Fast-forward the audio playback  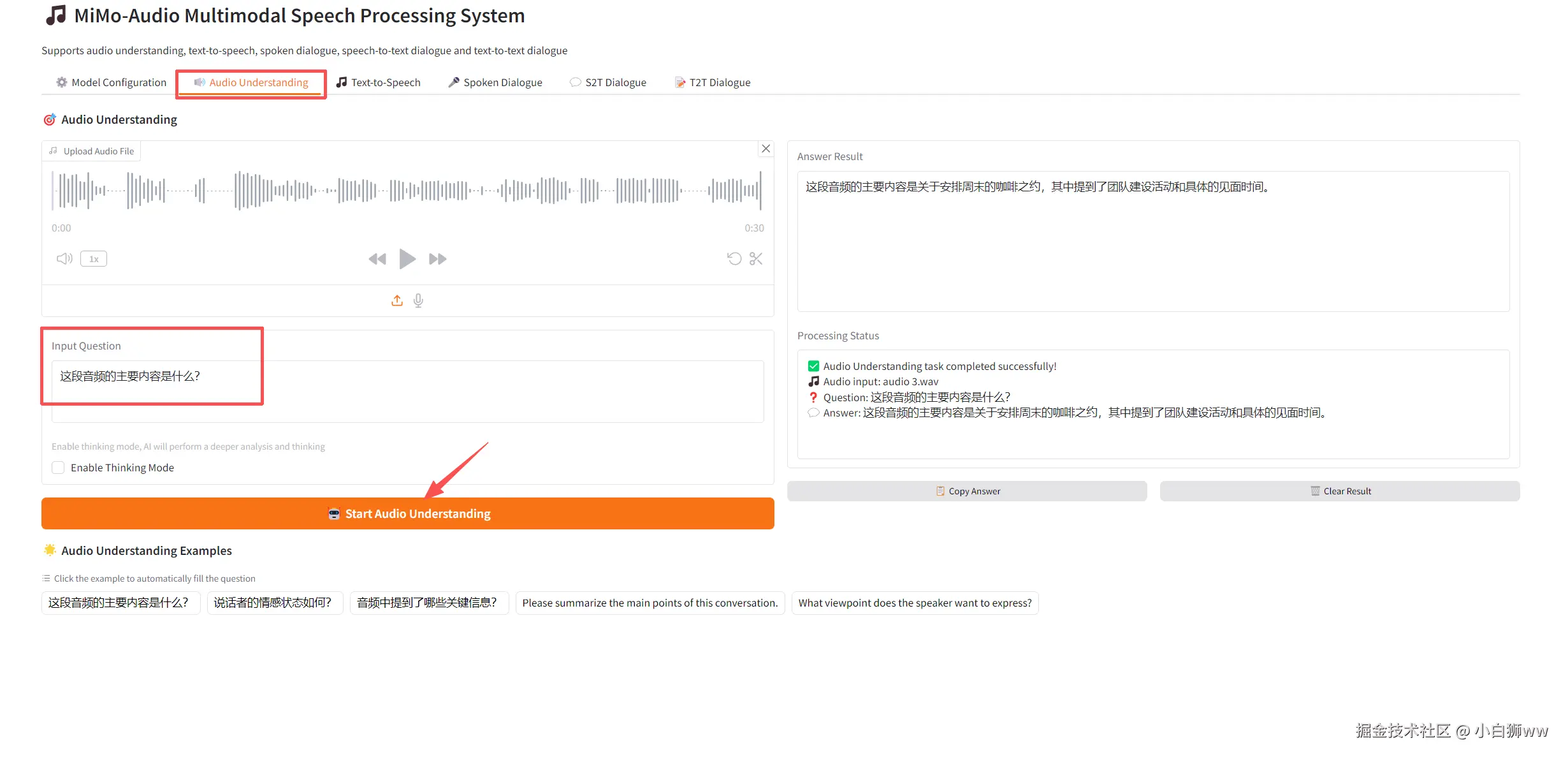(437, 259)
